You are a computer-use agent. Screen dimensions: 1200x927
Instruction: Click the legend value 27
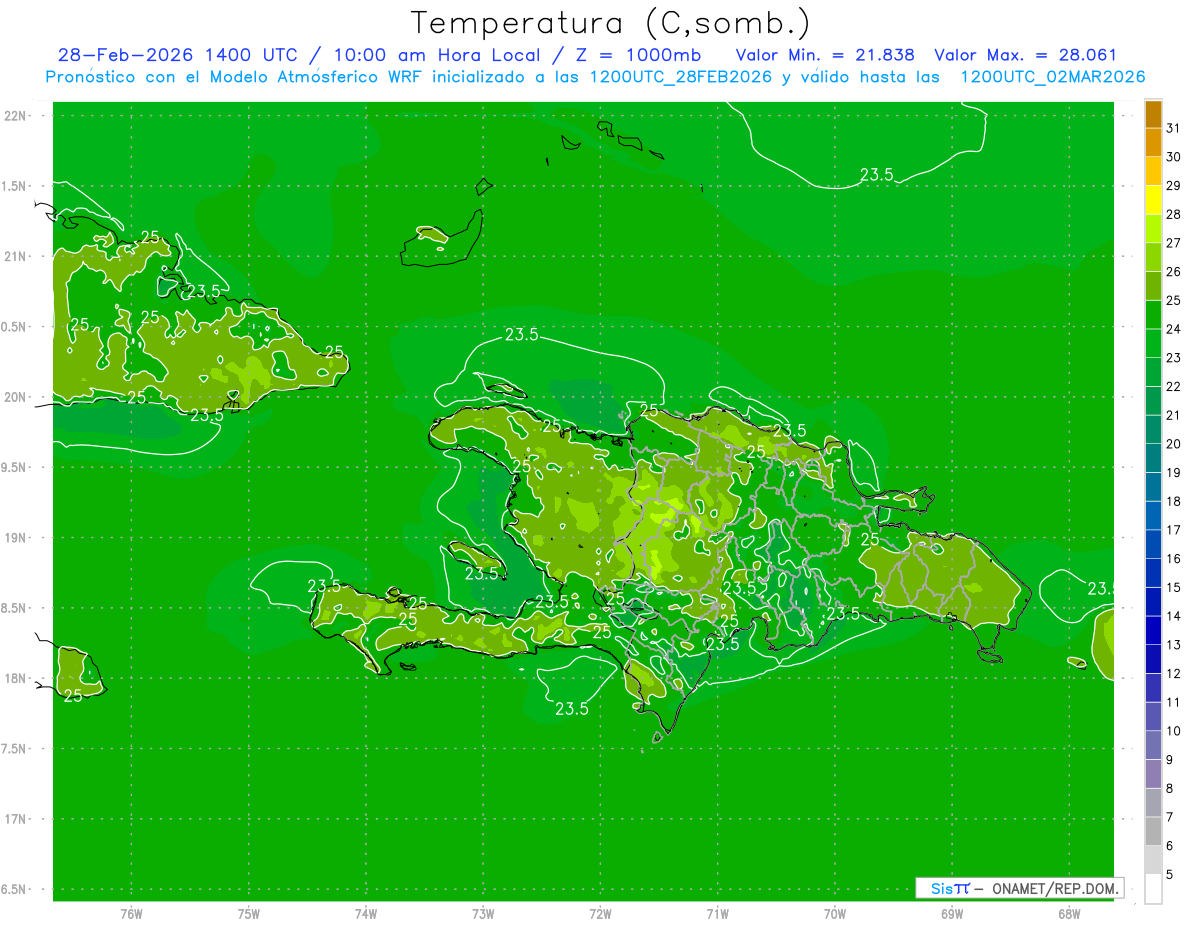pos(1173,243)
